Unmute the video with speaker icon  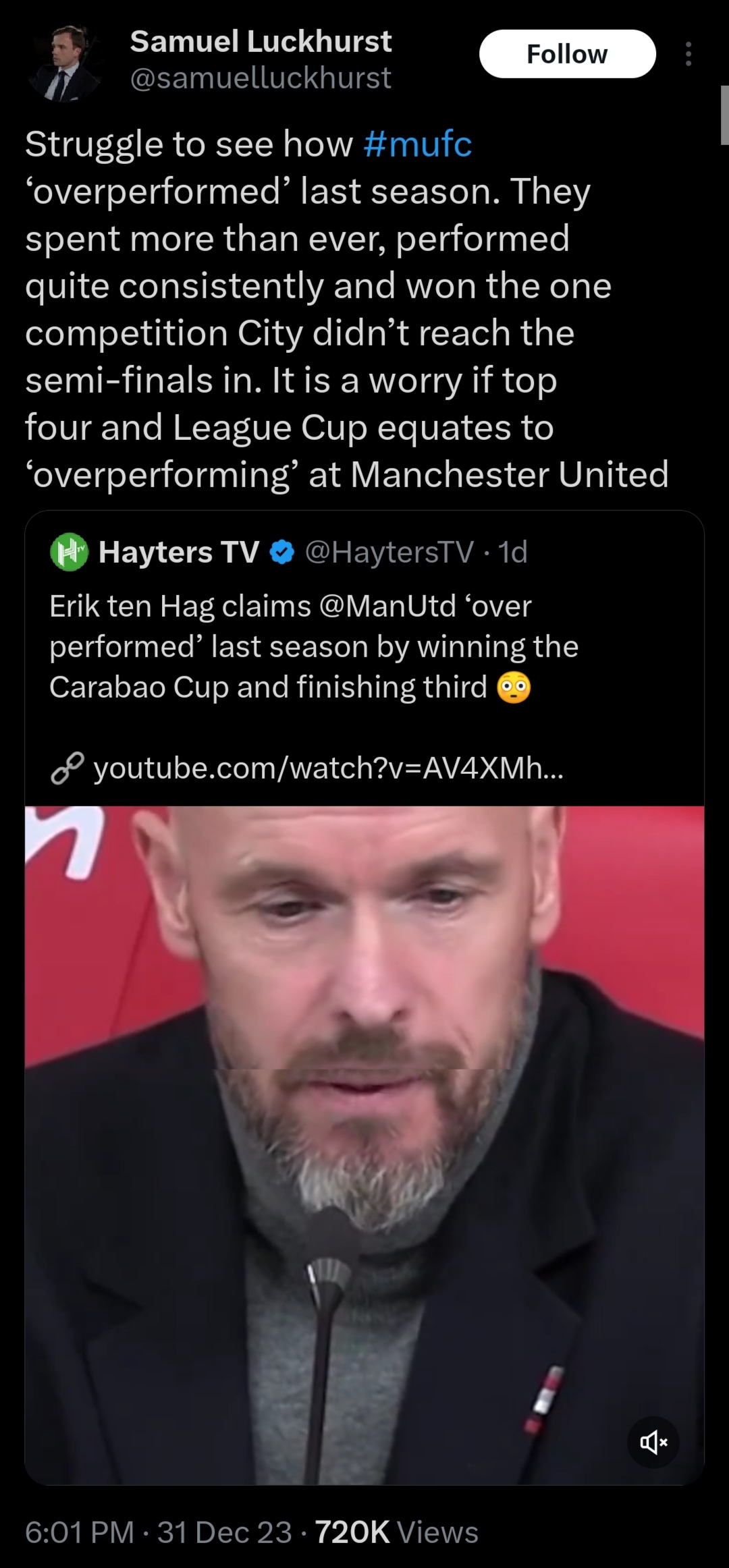653,1443
